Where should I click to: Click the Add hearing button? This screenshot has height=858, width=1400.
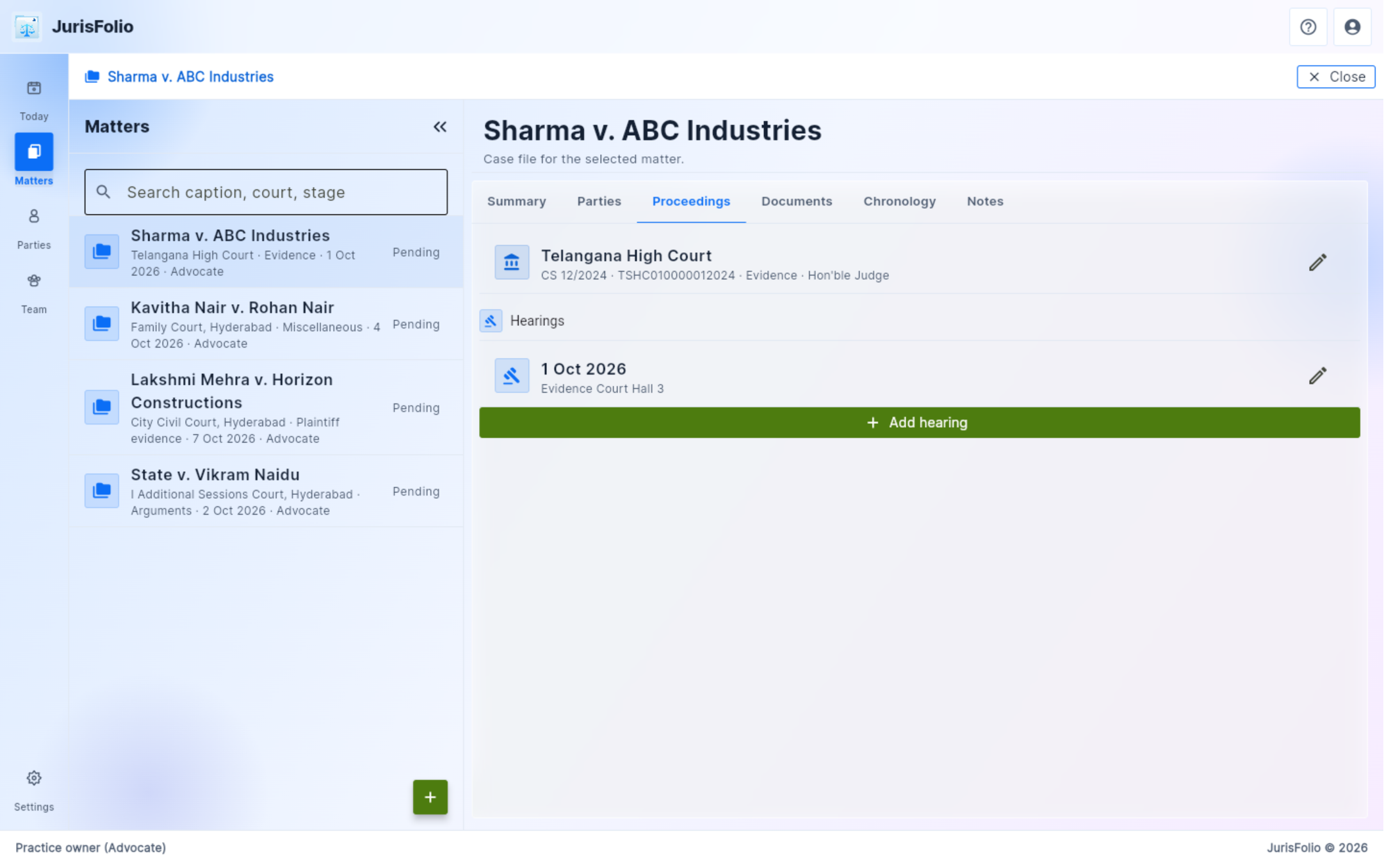(919, 423)
